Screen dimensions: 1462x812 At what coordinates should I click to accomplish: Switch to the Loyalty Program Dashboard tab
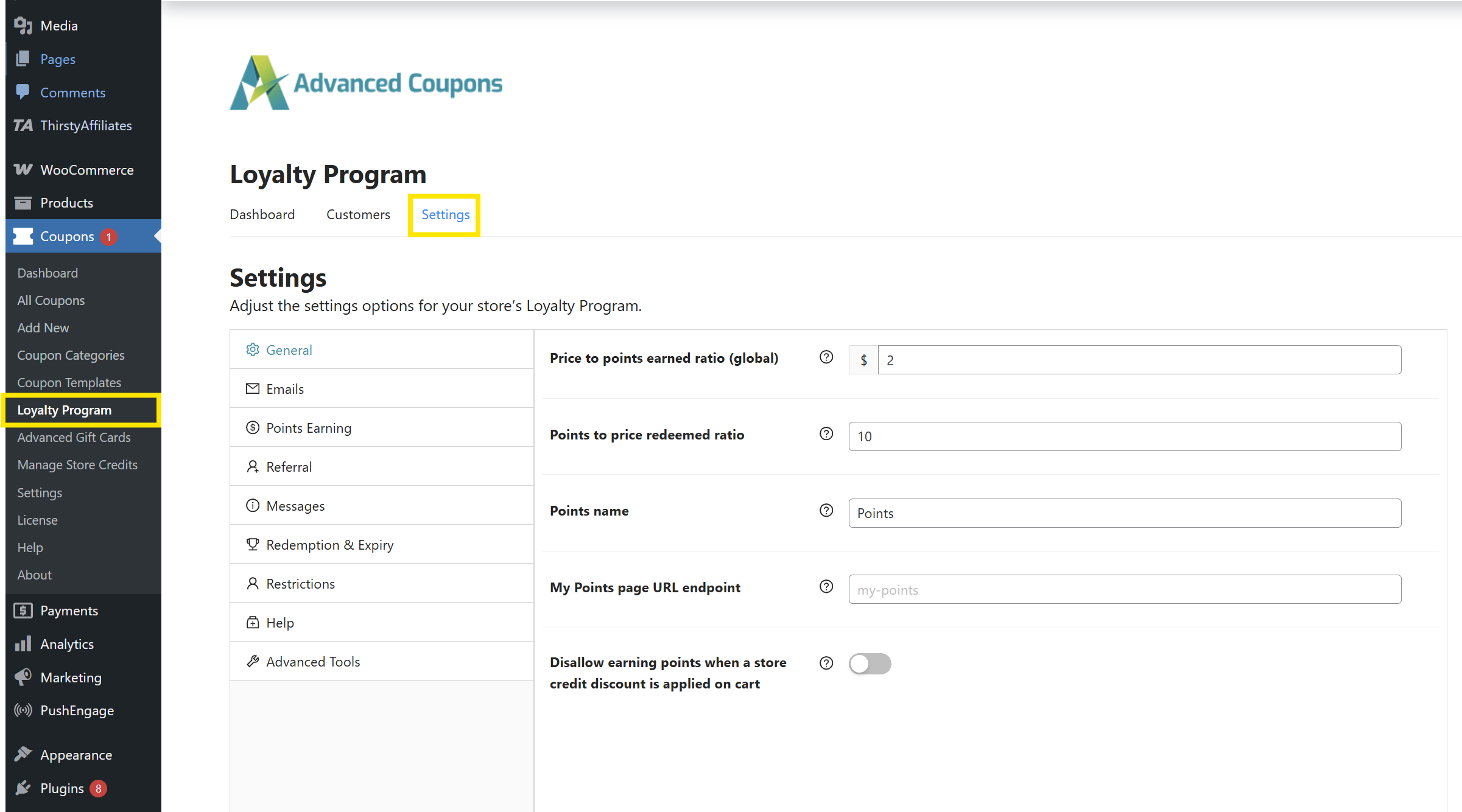262,214
